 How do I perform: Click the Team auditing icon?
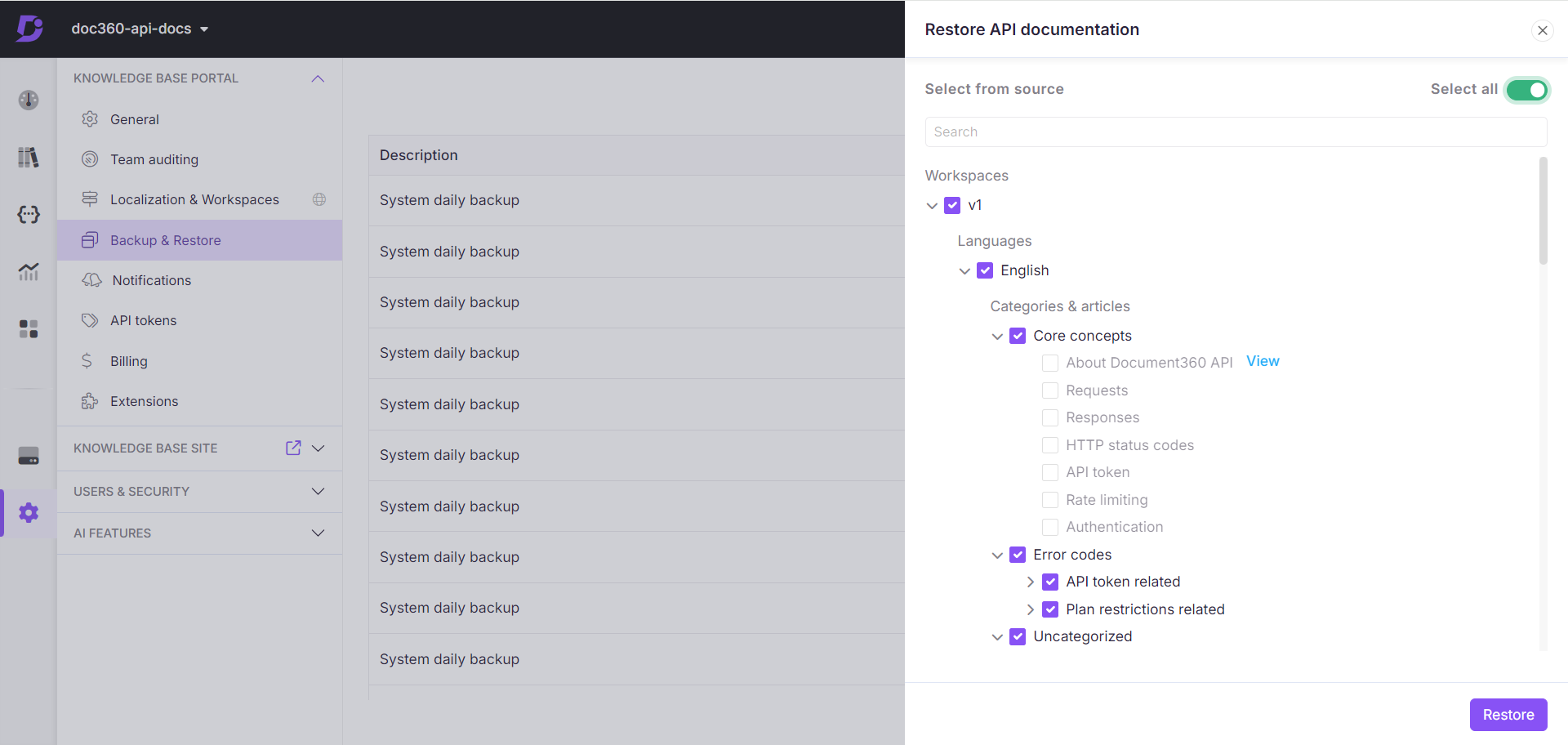(x=90, y=159)
